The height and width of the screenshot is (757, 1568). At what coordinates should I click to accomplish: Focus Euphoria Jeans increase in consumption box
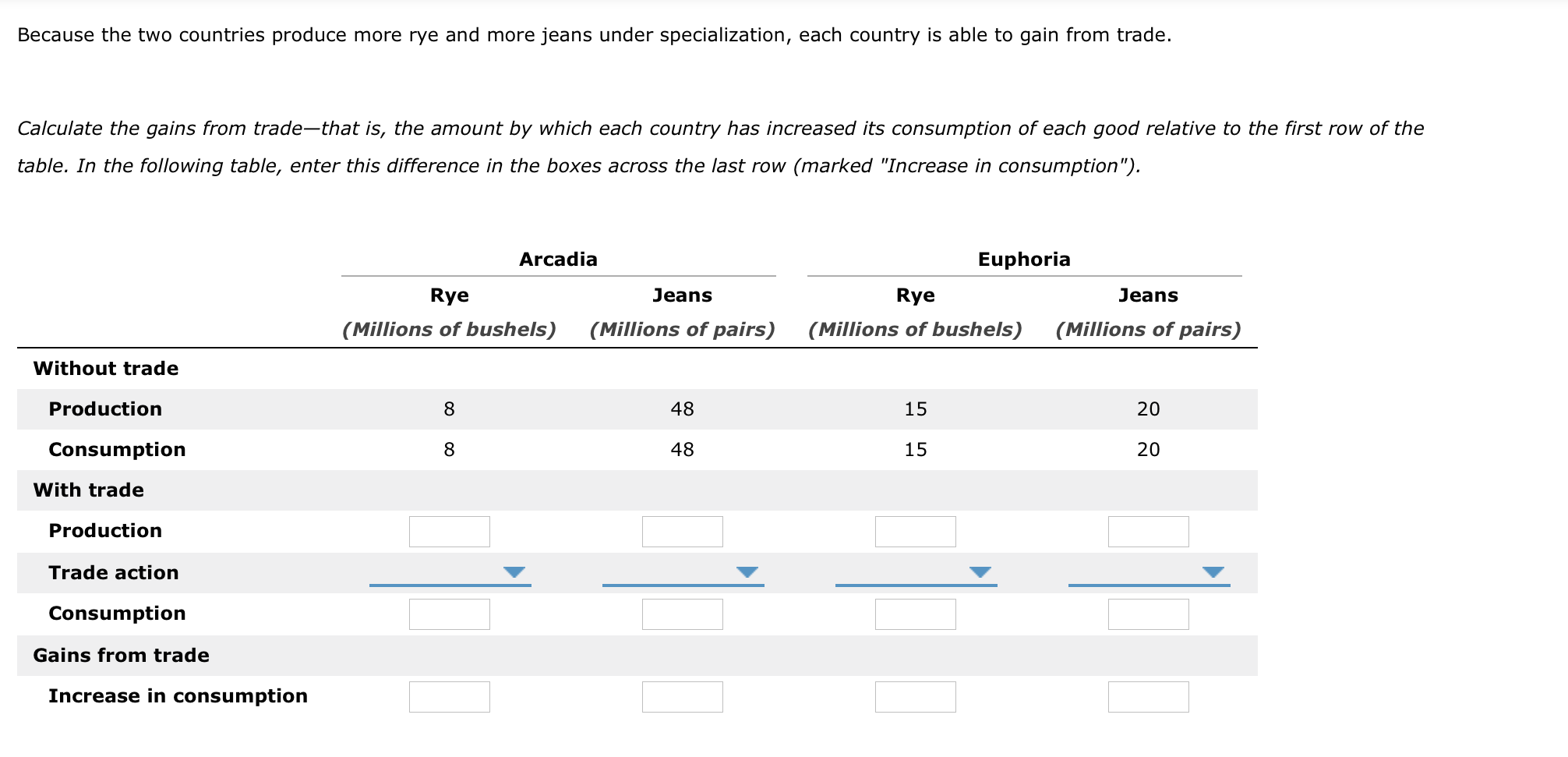pyautogui.click(x=1149, y=697)
